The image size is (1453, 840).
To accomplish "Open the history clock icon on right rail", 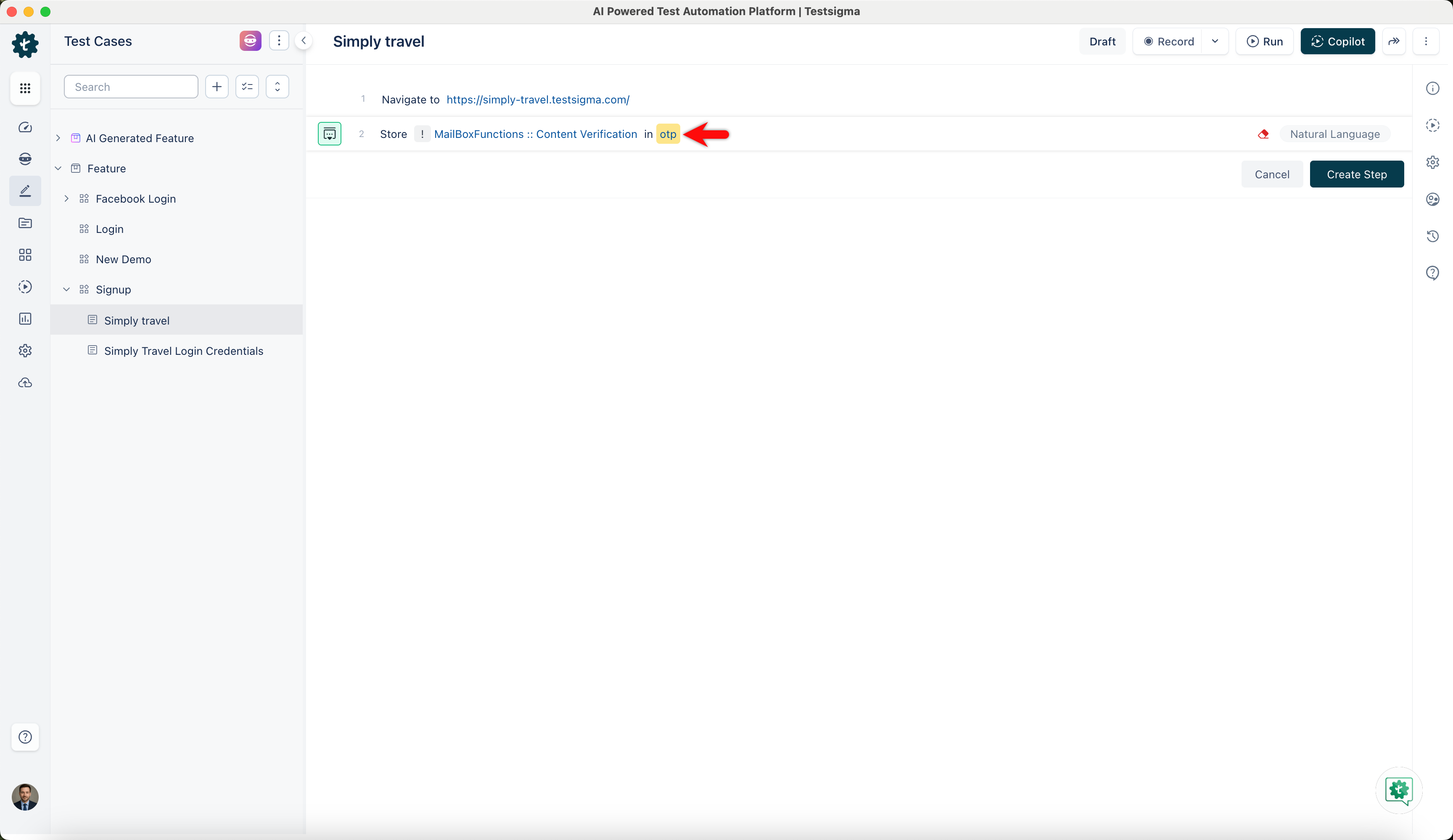I will pos(1433,236).
